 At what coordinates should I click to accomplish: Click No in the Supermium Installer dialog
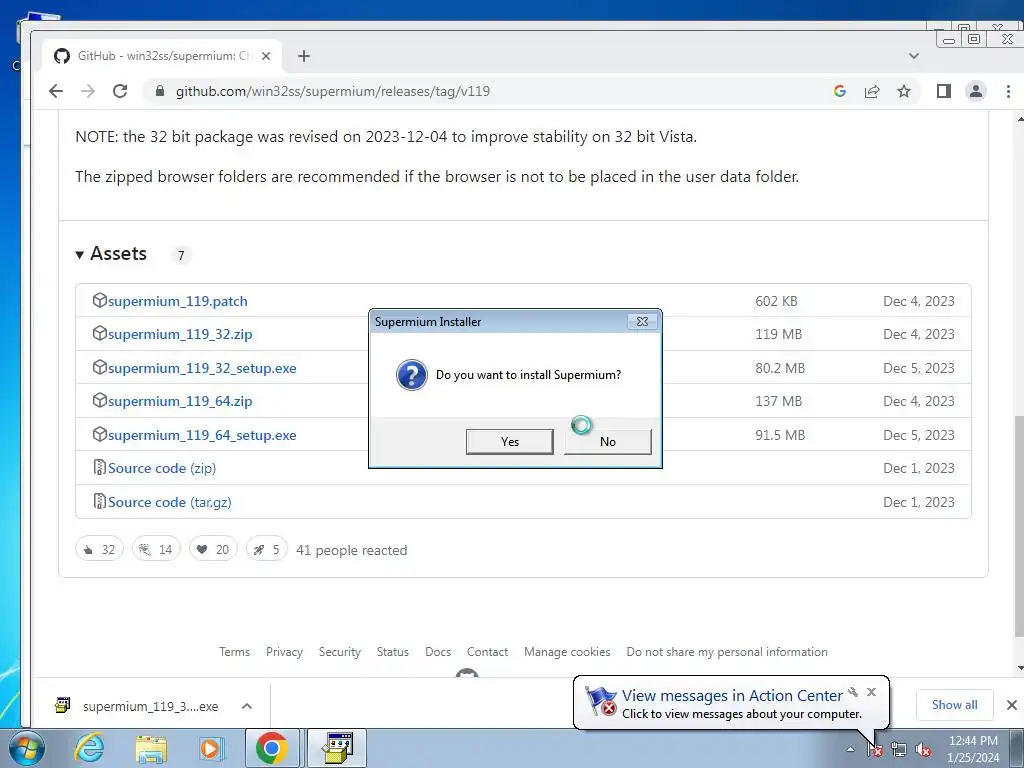click(607, 441)
